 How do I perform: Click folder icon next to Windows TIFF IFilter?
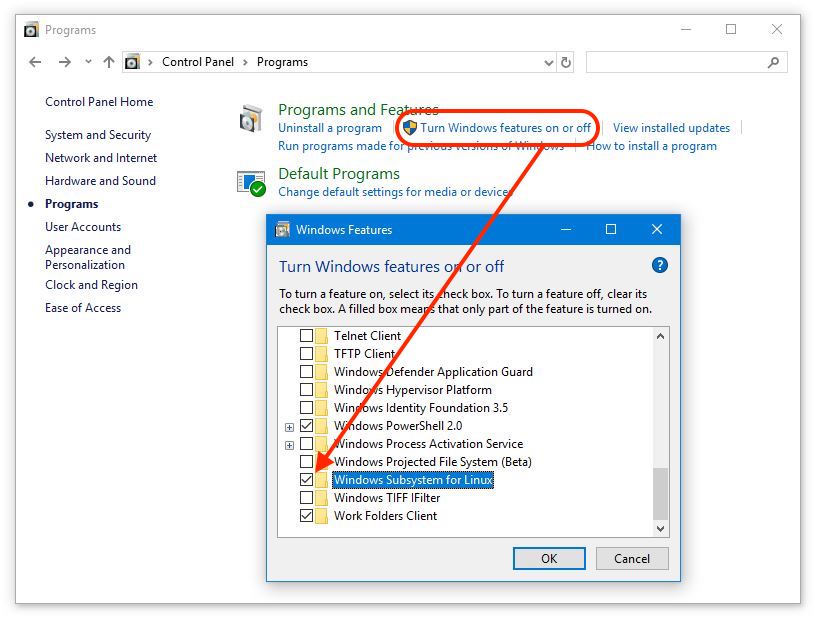[322, 498]
